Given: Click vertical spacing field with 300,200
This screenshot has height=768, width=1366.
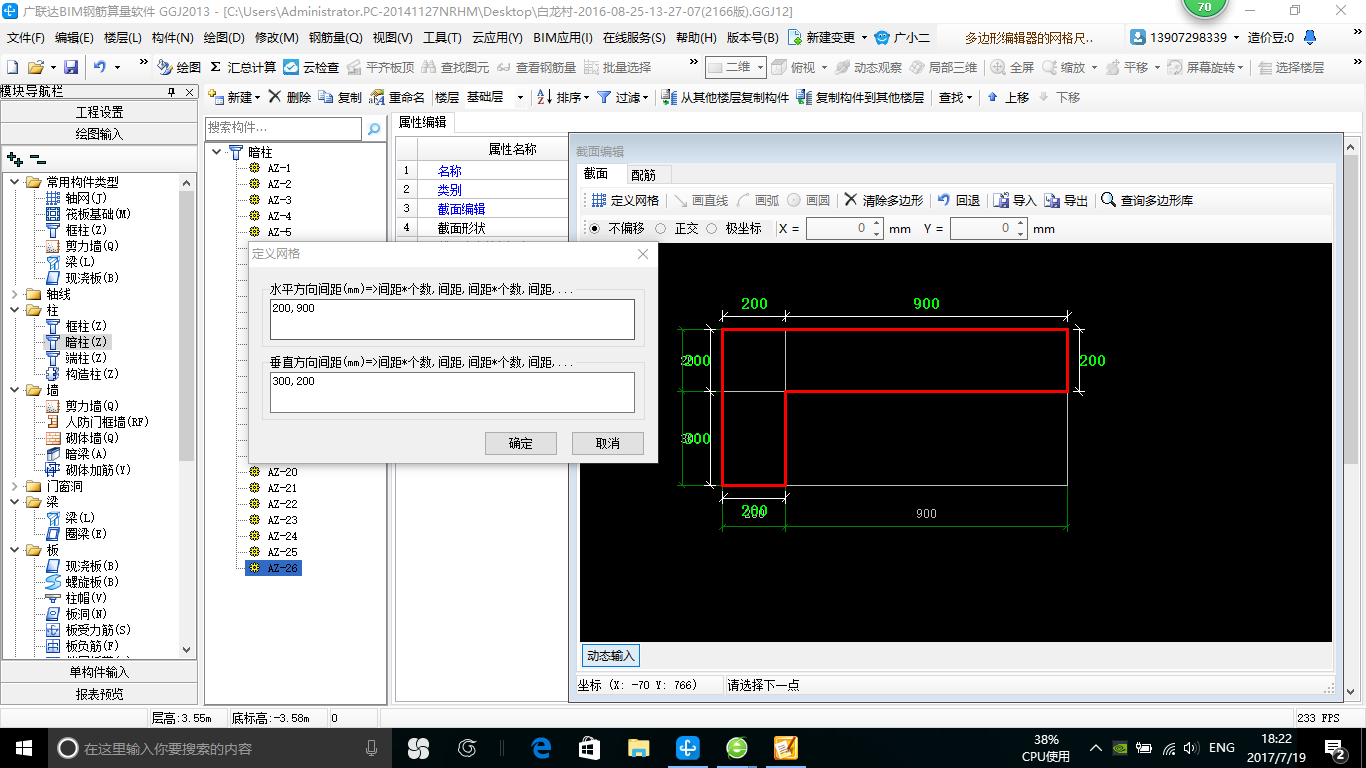Looking at the screenshot, I should (452, 392).
